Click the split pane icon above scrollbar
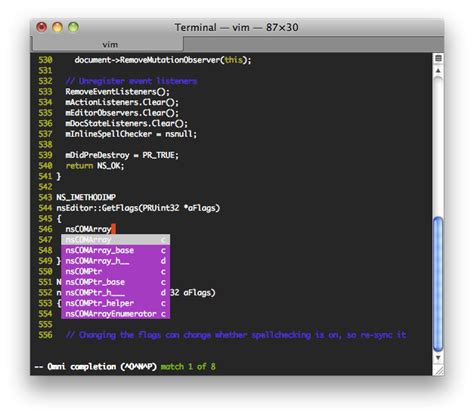The width and height of the screenshot is (474, 417). click(438, 58)
